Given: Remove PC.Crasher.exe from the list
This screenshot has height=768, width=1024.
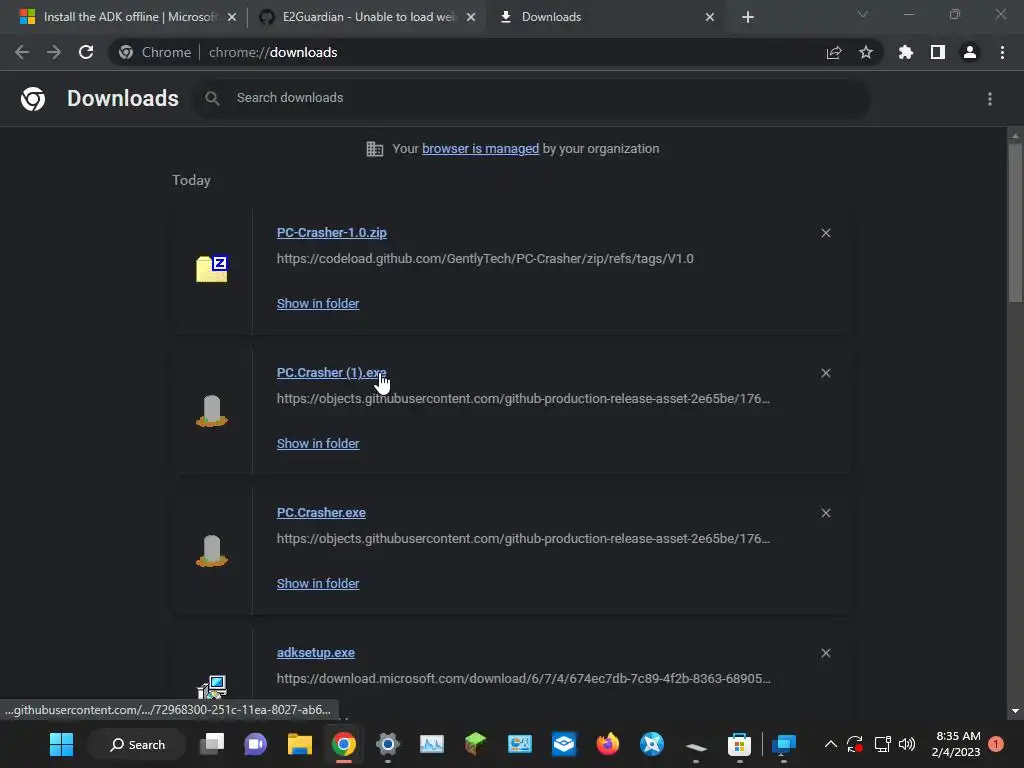Looking at the screenshot, I should [x=825, y=513].
